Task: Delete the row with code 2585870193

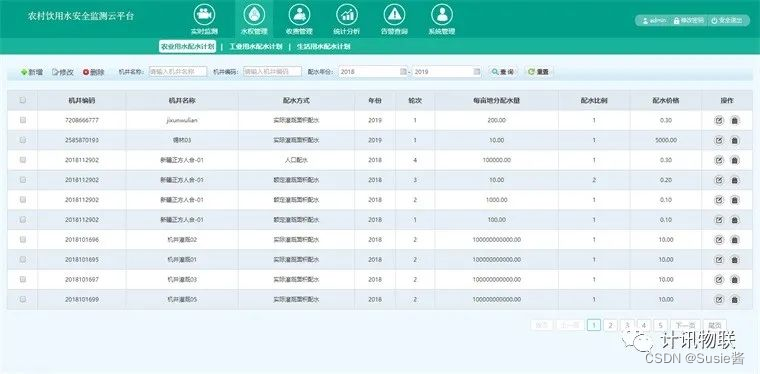Action: (x=734, y=140)
